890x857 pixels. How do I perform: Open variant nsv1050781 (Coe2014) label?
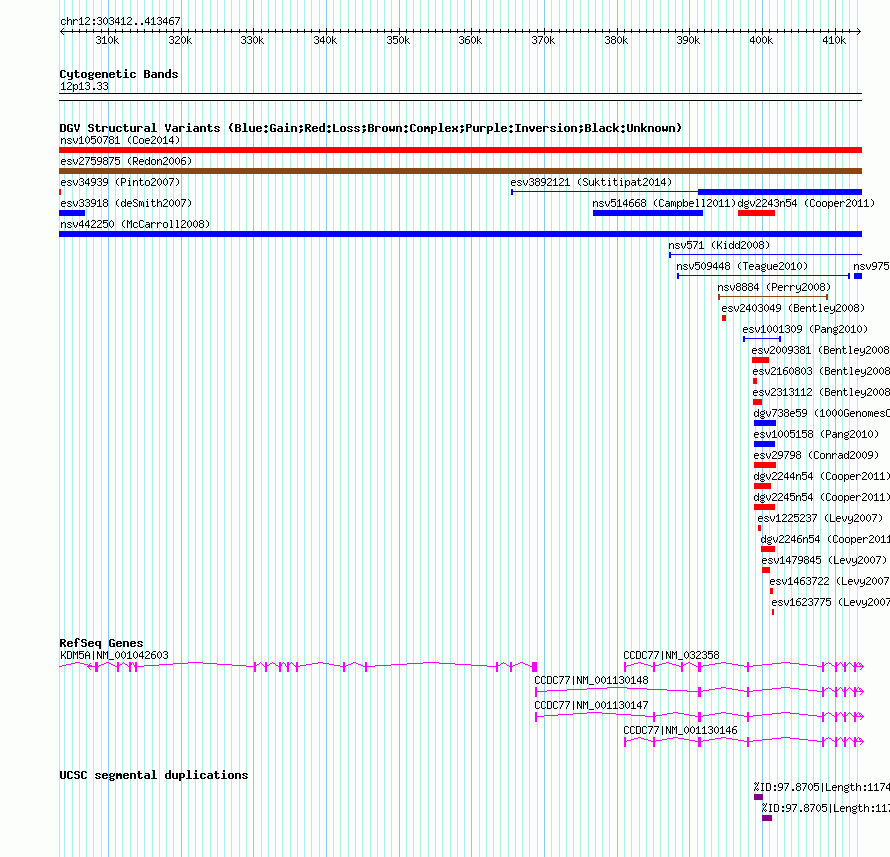pyautogui.click(x=120, y=140)
